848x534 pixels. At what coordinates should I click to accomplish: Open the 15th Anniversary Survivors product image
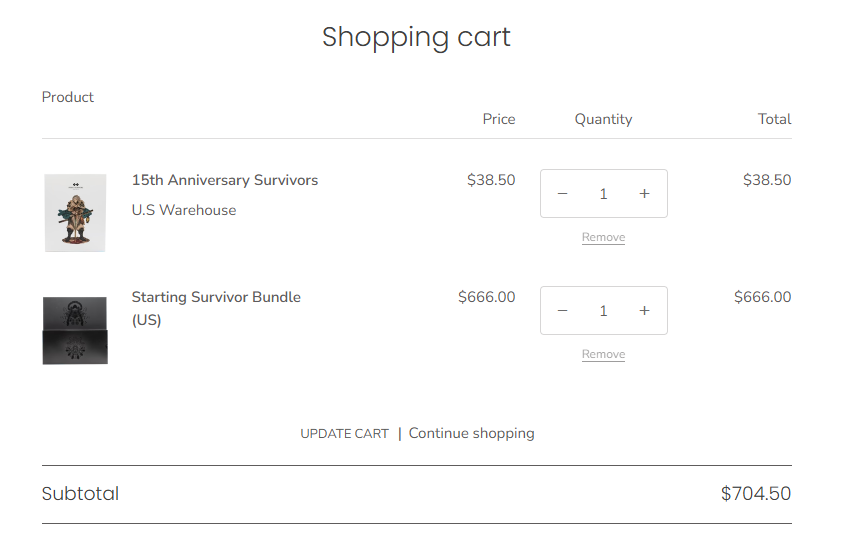[x=75, y=213]
